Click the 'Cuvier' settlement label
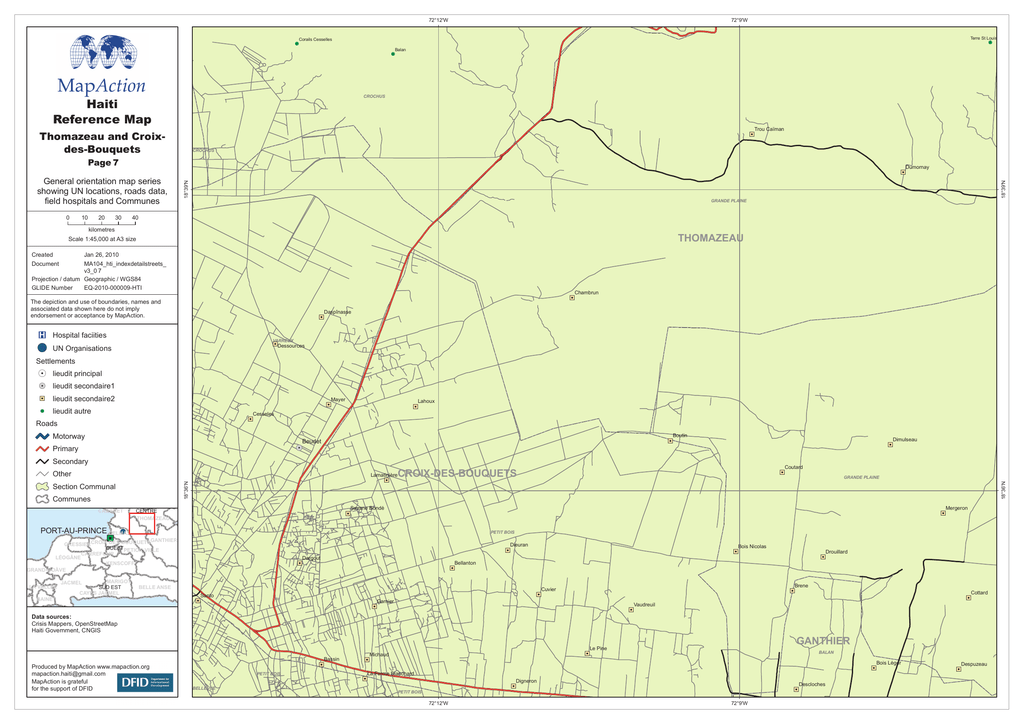 (549, 589)
